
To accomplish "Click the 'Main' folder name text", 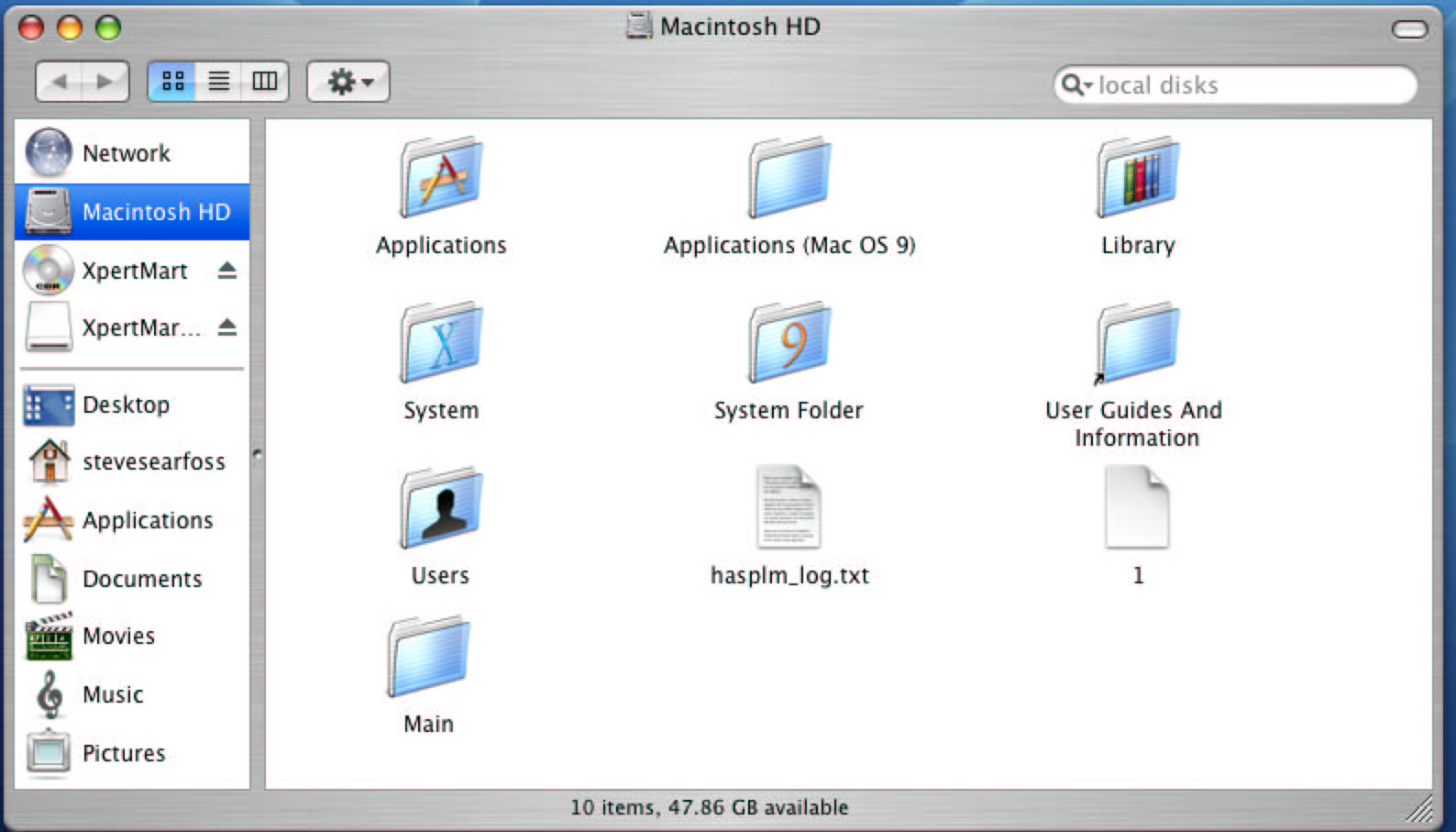I will pyautogui.click(x=428, y=724).
